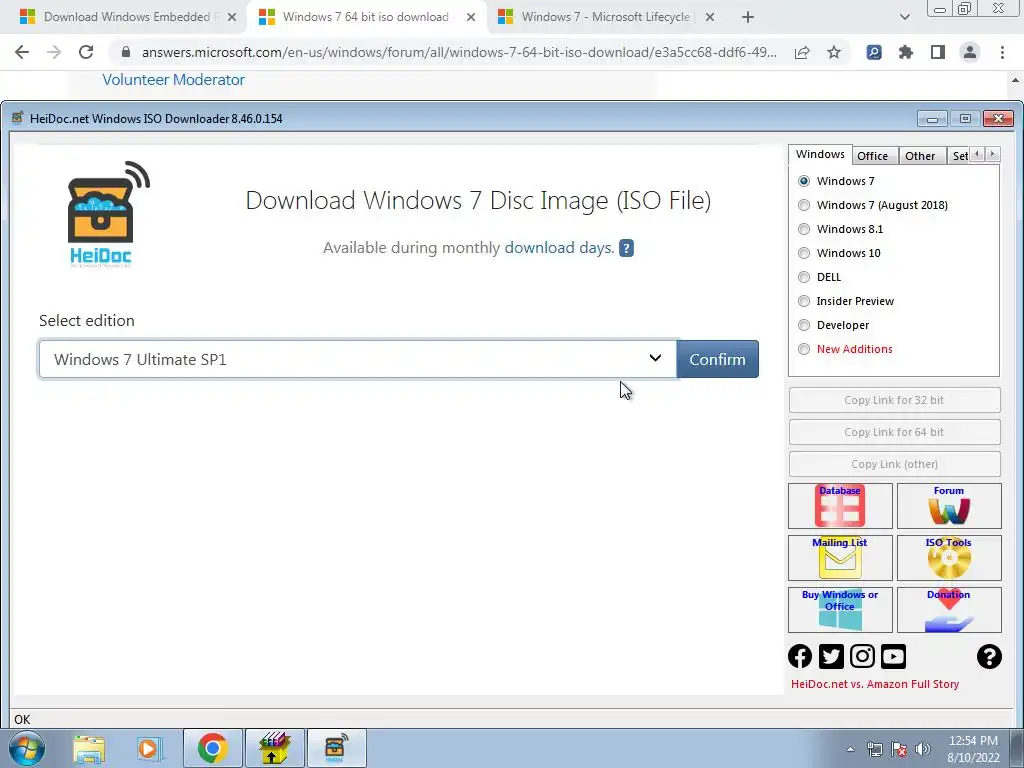Open Volunteer Moderator link on webpage
Image resolution: width=1024 pixels, height=768 pixels.
click(x=173, y=80)
